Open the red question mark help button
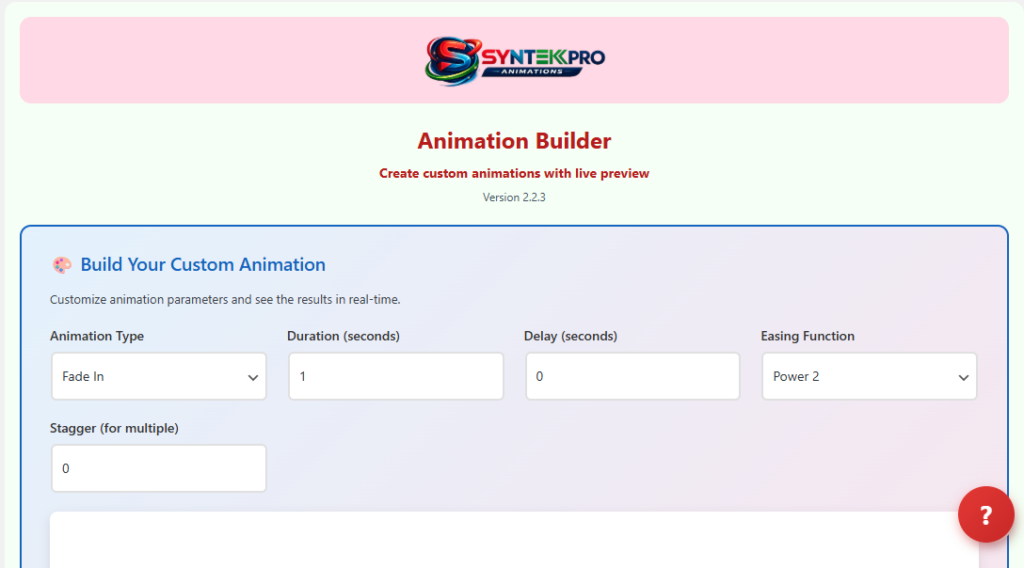1024x568 pixels. [985, 514]
